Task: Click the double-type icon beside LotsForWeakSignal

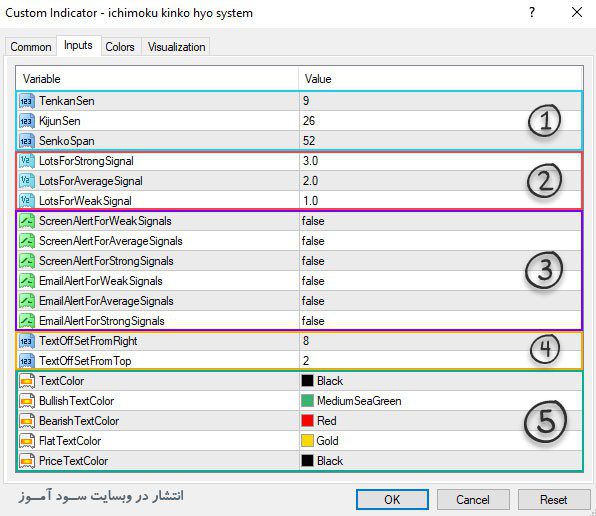Action: tap(27, 201)
